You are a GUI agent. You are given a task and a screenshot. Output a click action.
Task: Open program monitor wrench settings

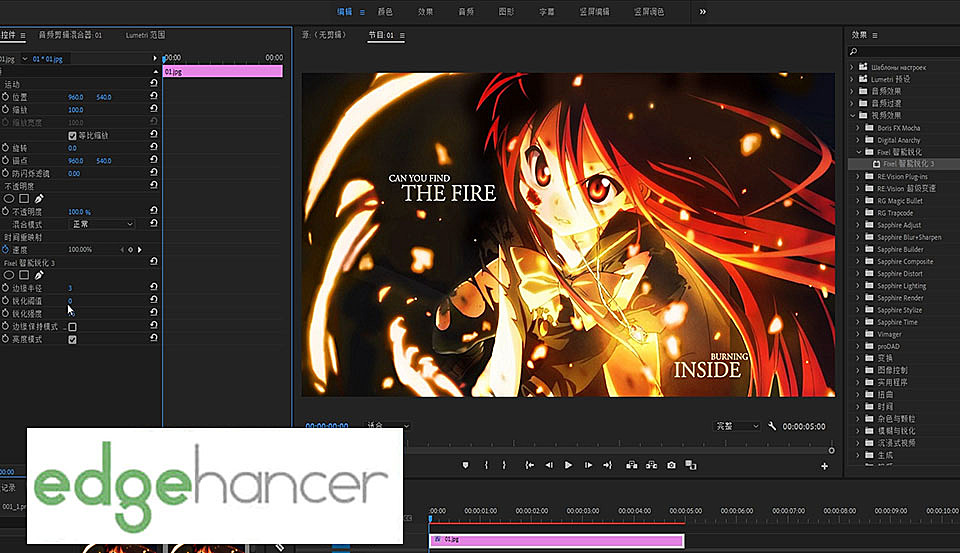point(772,426)
